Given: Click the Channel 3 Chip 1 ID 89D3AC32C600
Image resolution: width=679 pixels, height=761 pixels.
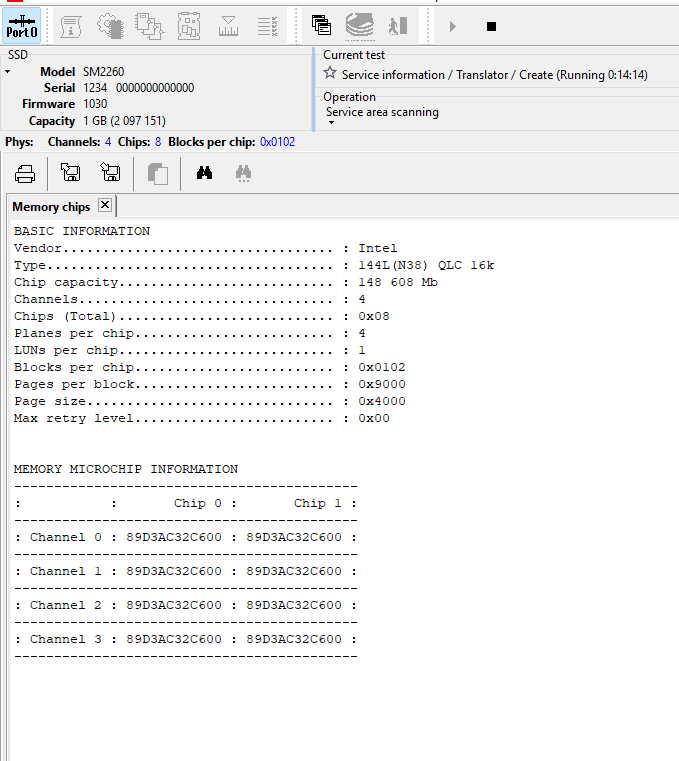Looking at the screenshot, I should 294,639.
